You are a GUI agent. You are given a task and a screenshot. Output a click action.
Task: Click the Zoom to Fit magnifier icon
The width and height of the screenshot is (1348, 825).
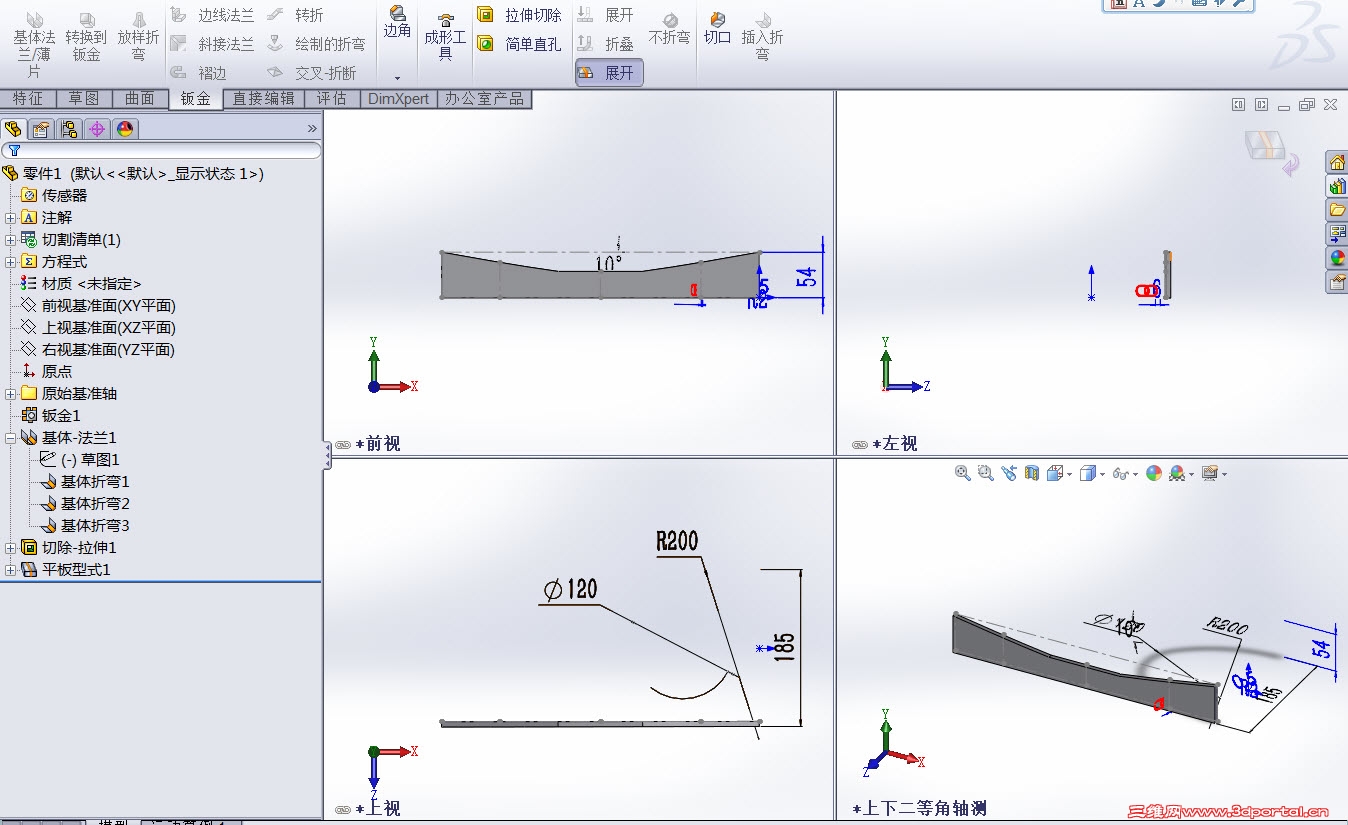pyautogui.click(x=963, y=473)
